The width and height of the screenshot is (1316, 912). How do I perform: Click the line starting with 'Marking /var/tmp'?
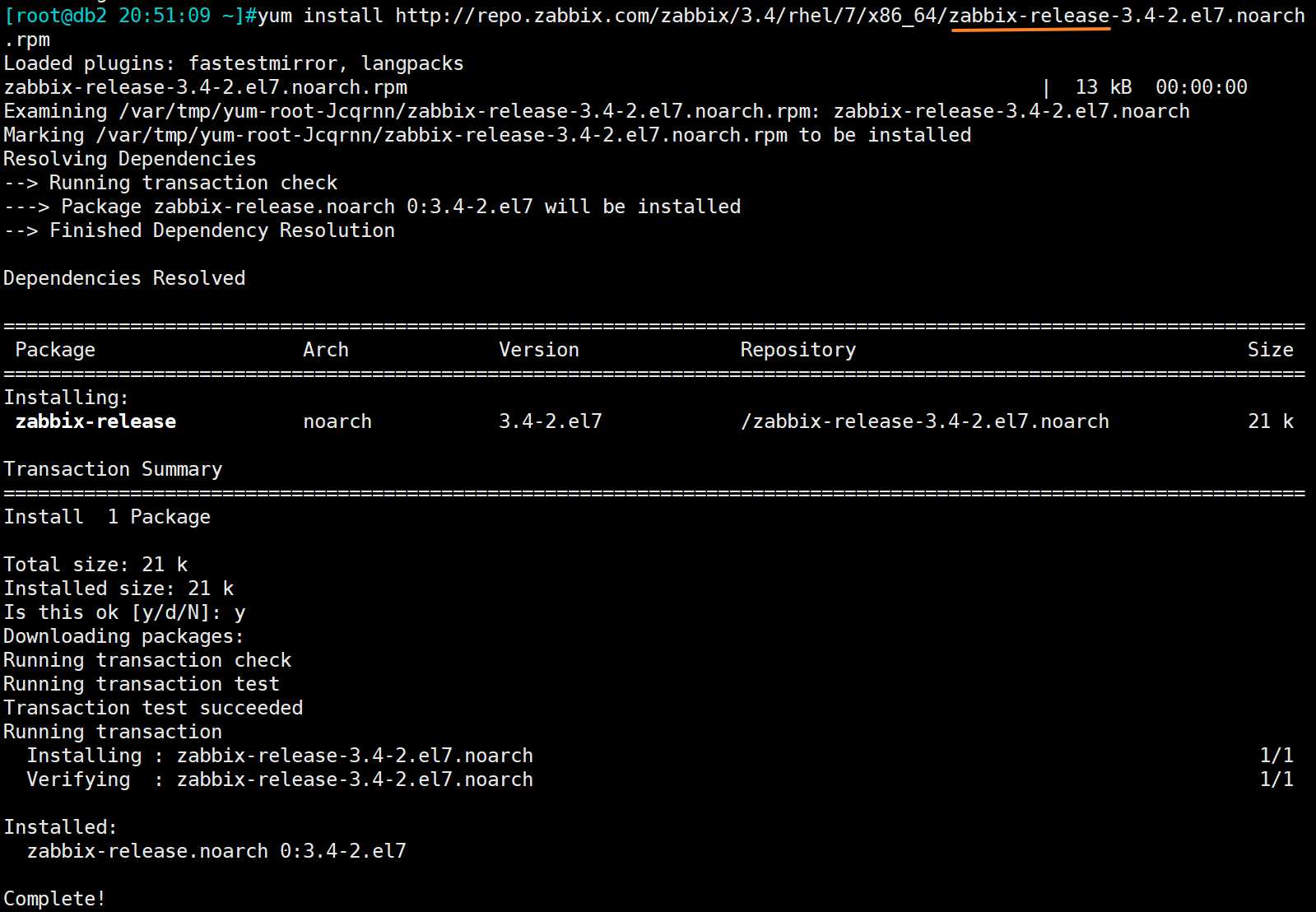tap(487, 135)
